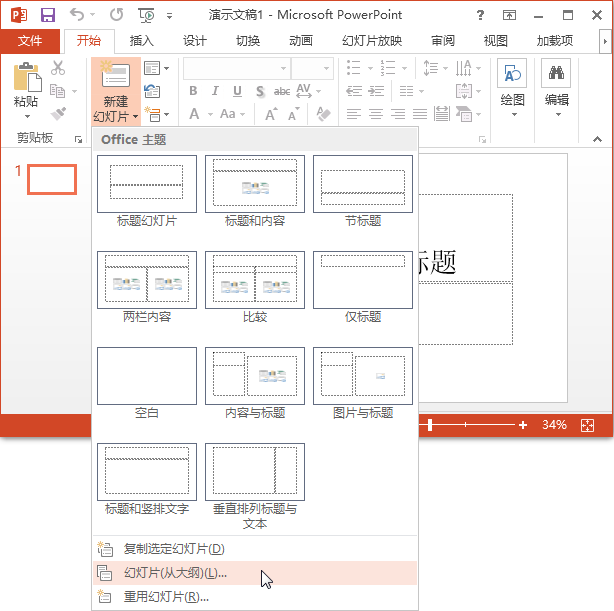
Task: Open the Section dropdown icon
Action: (157, 114)
